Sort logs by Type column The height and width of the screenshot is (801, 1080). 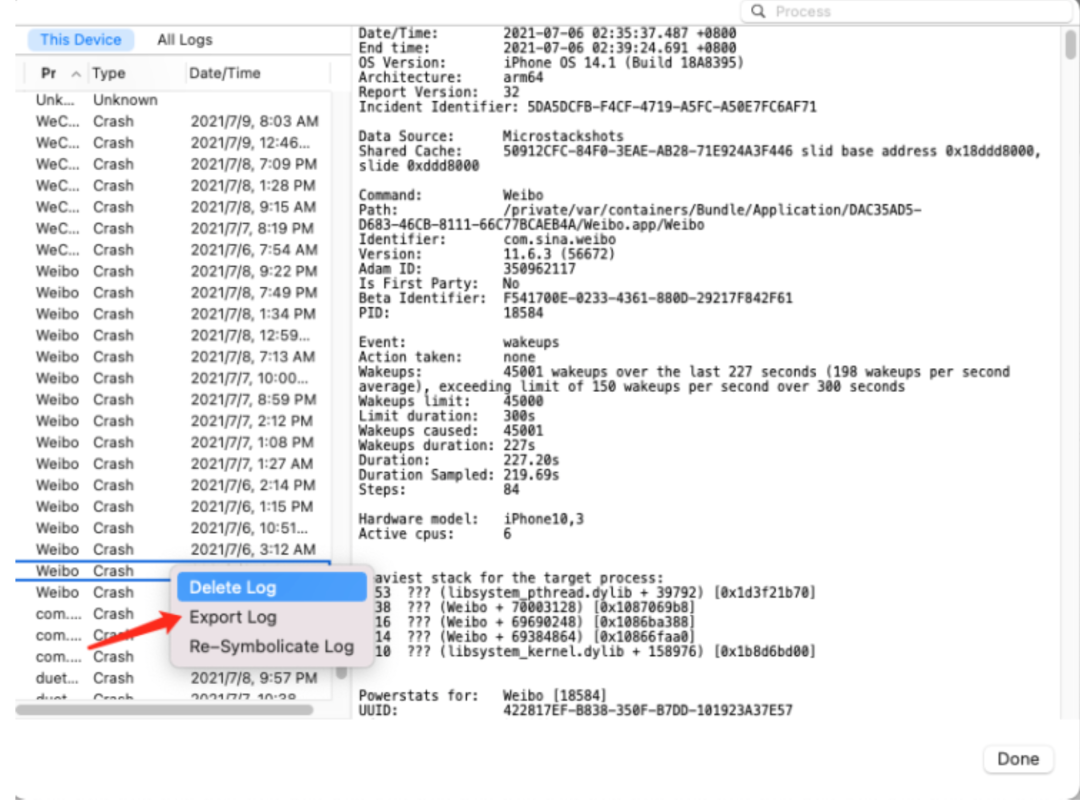[109, 73]
